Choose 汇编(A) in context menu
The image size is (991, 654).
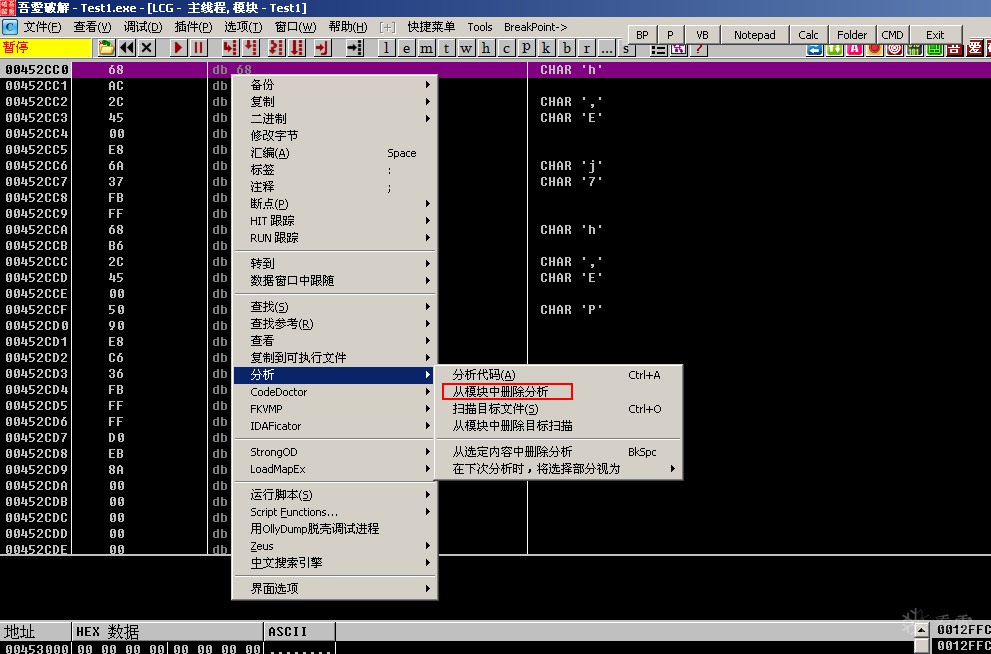(334, 153)
